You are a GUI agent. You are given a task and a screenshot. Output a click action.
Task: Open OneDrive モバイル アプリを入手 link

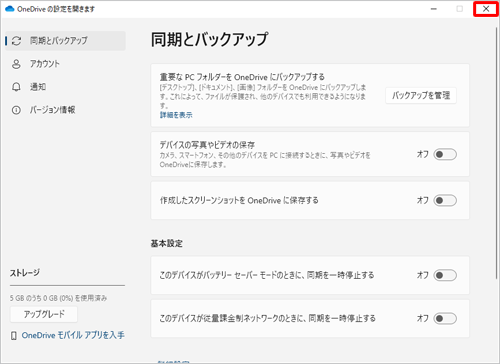(x=73, y=335)
